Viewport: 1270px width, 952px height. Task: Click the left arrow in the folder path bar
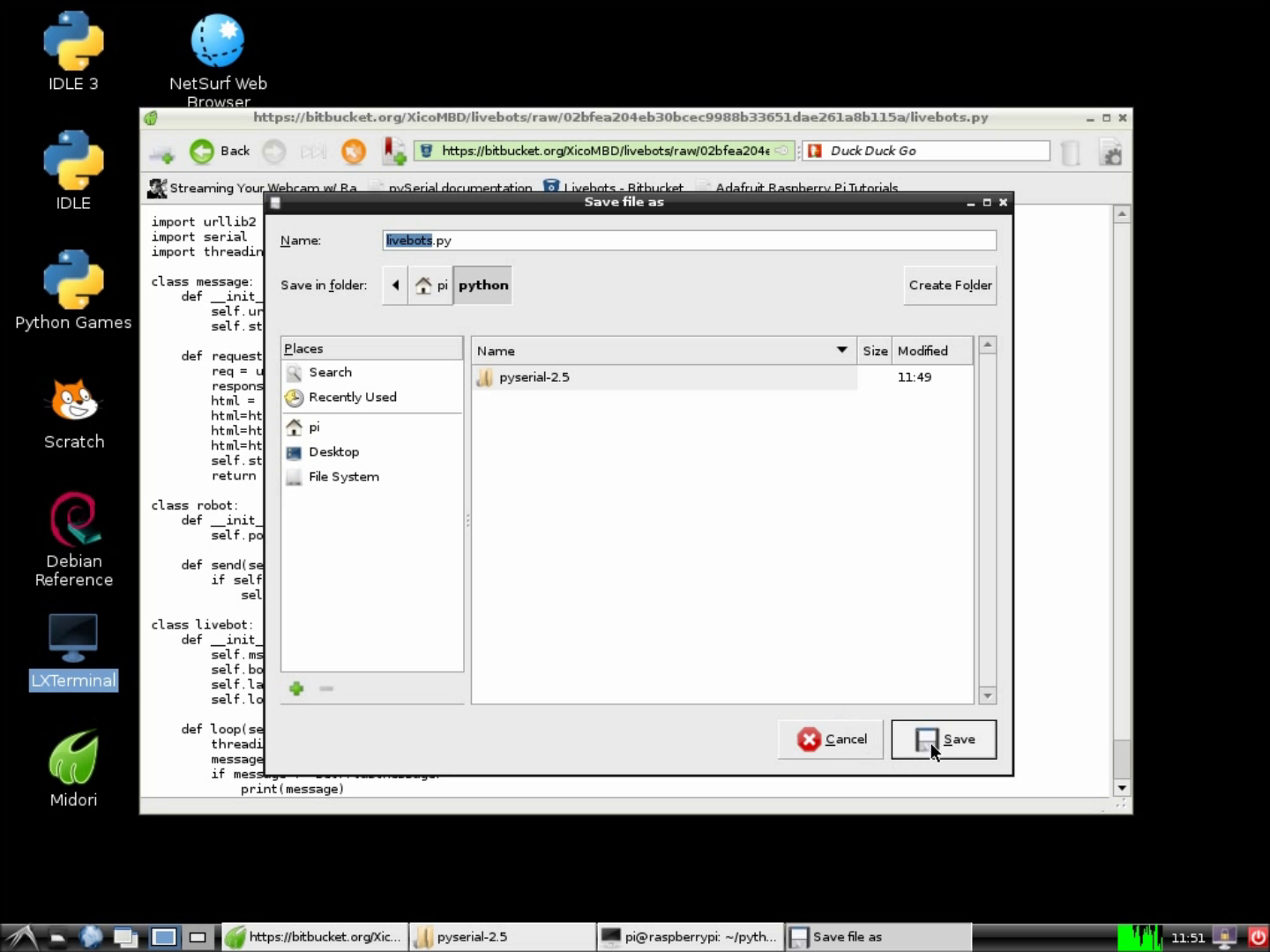[x=395, y=286]
